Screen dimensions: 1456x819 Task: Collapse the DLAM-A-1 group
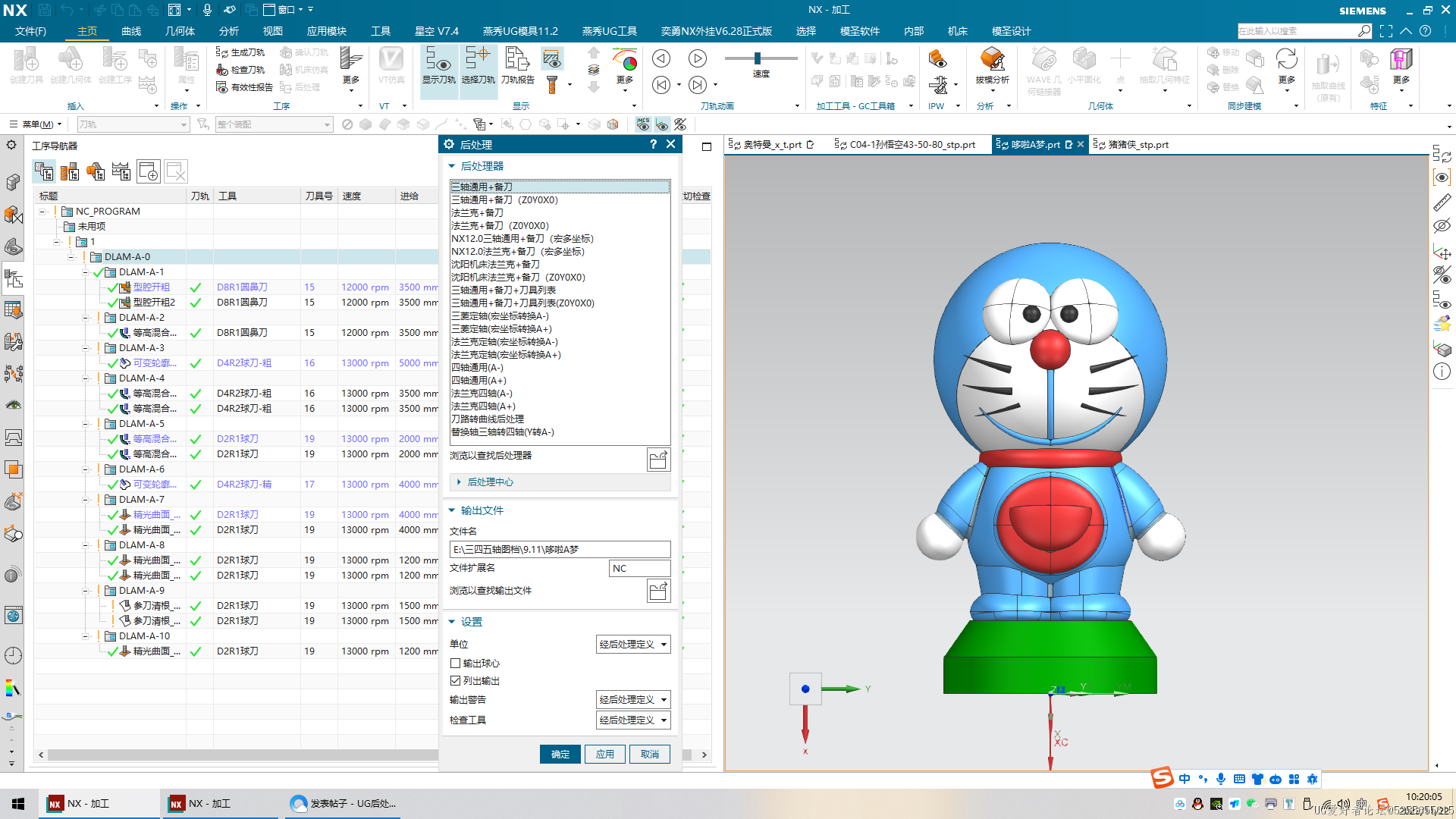click(x=85, y=272)
